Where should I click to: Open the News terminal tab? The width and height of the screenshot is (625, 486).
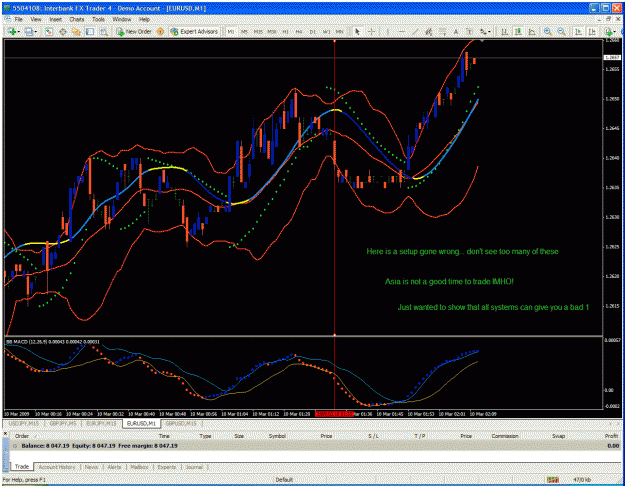click(91, 467)
